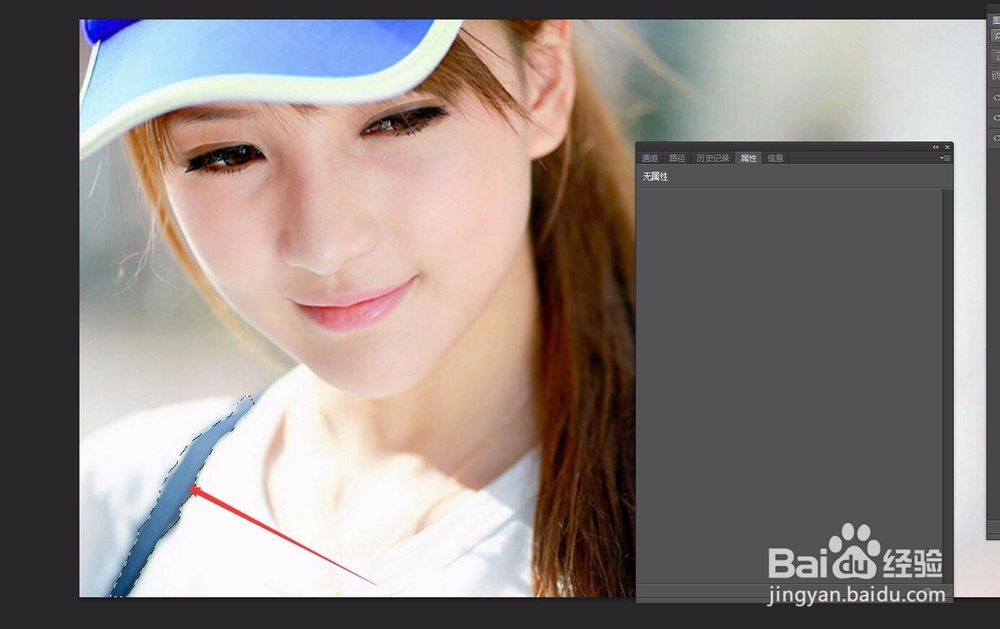Open the 历史记录 tab
1000x629 pixels.
point(712,158)
